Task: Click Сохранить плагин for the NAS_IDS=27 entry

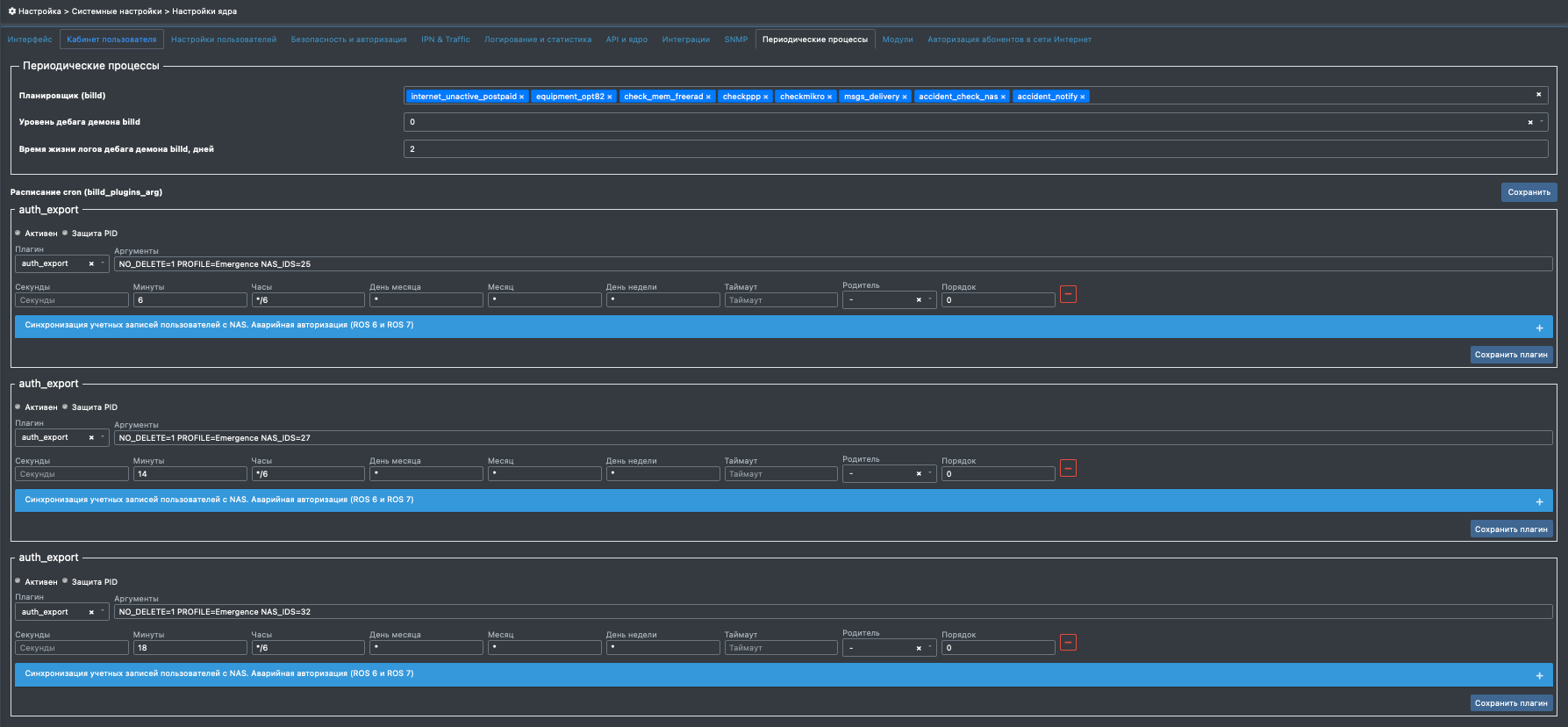Action: pyautogui.click(x=1511, y=529)
